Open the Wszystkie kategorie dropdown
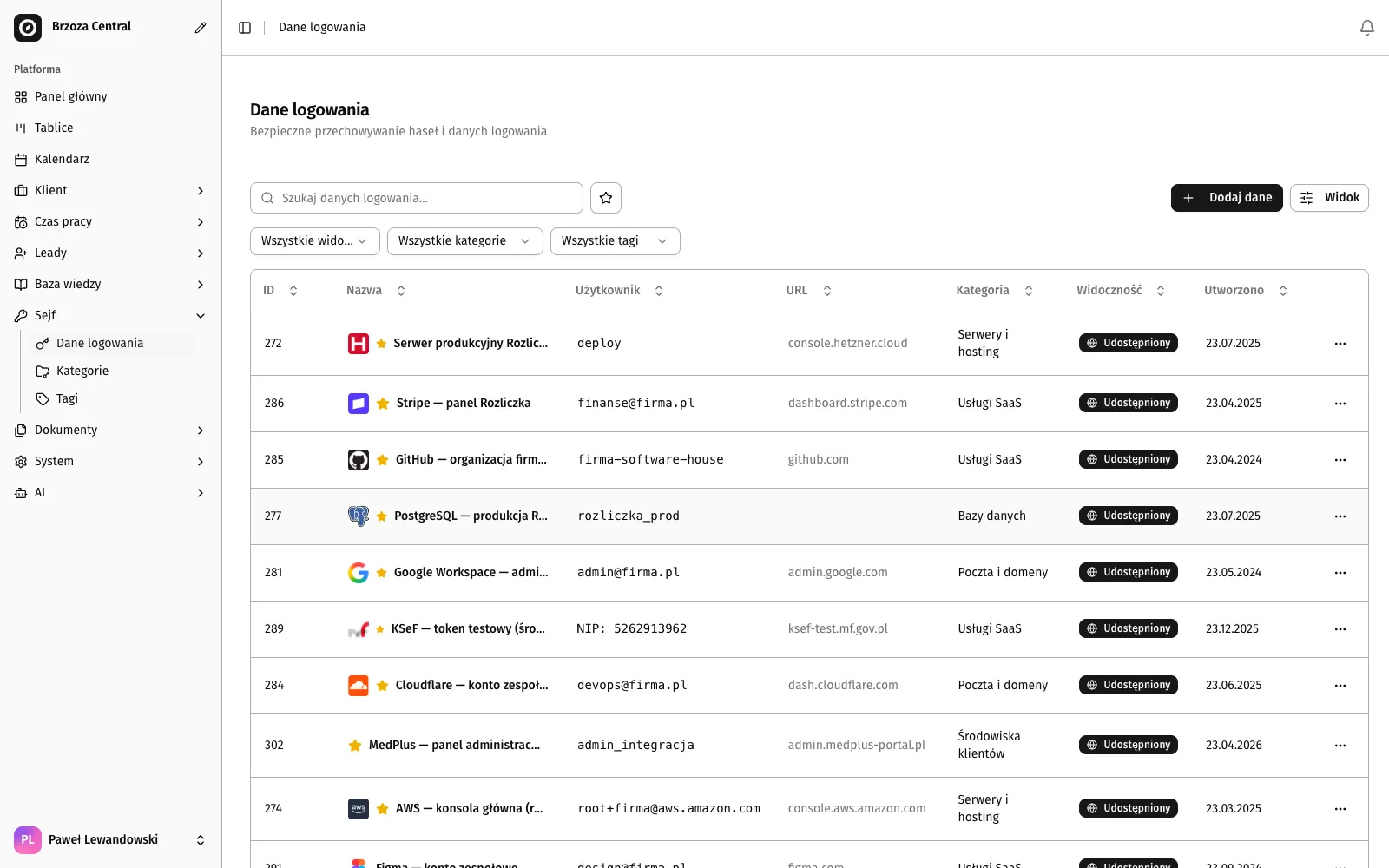1389x868 pixels. [465, 241]
